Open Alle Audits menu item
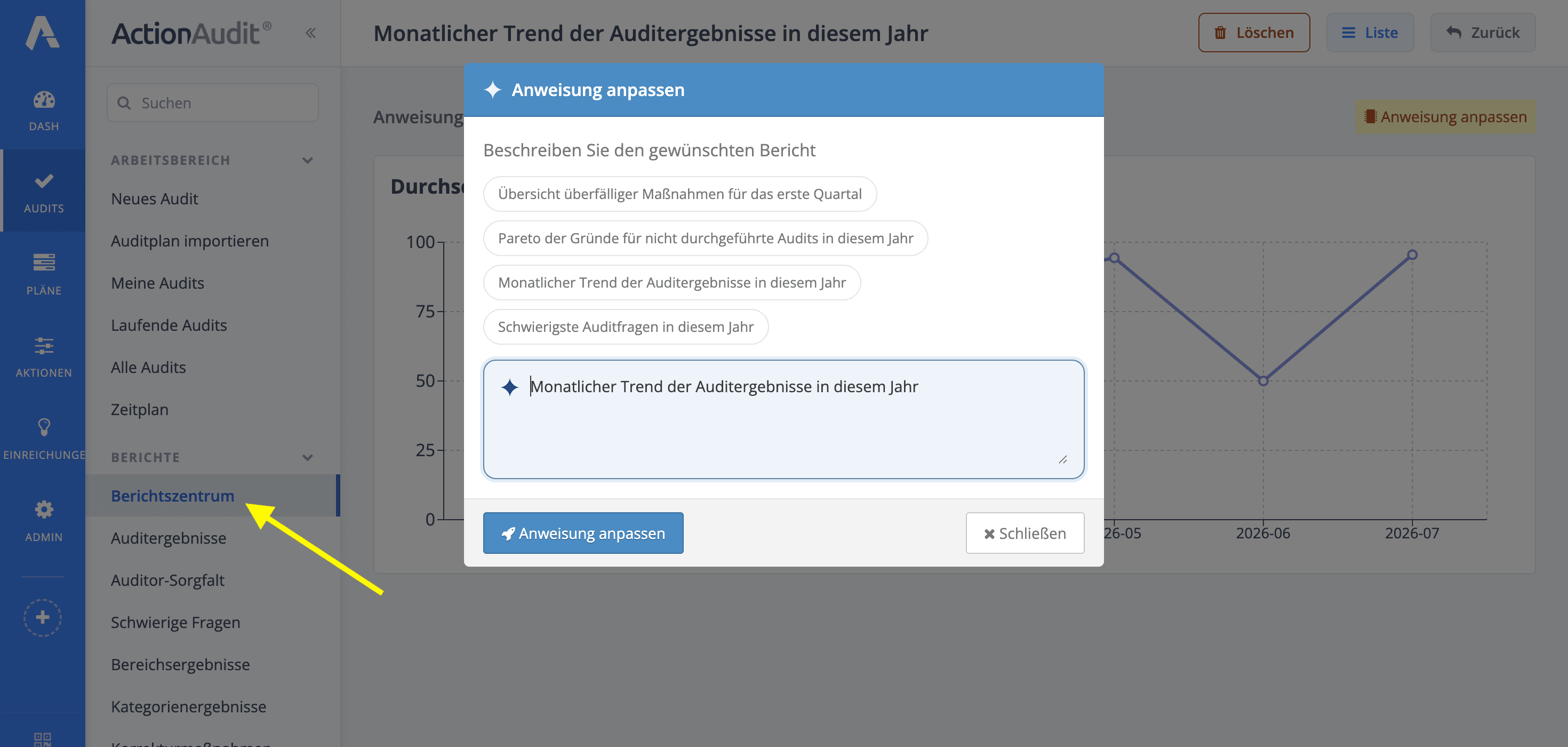 [148, 367]
